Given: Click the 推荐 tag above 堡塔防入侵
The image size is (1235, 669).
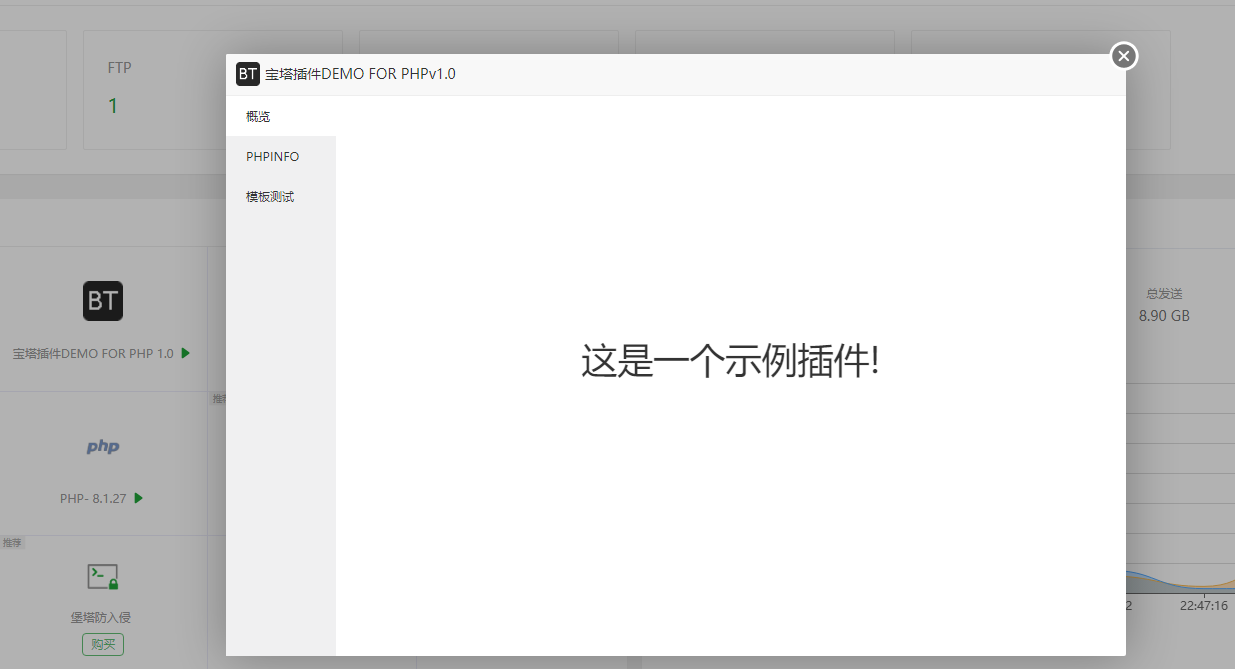Looking at the screenshot, I should coord(12,543).
